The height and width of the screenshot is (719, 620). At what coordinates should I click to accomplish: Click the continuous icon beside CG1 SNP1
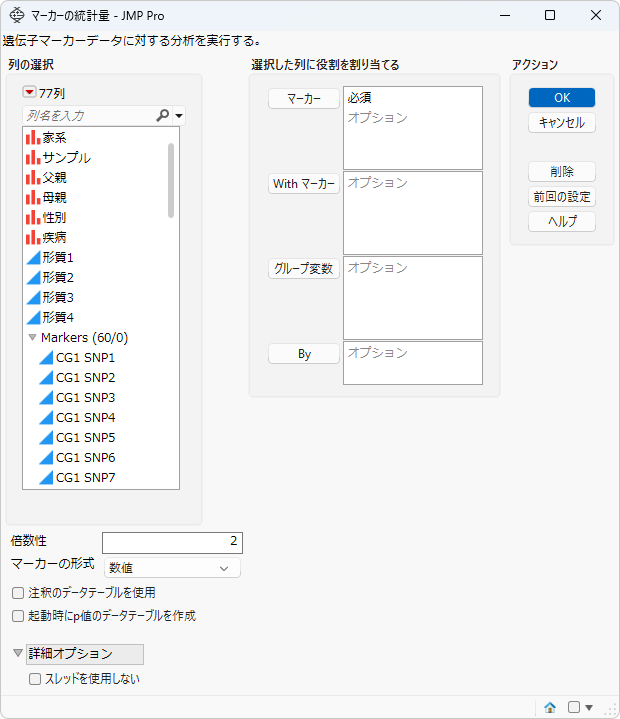[x=46, y=358]
